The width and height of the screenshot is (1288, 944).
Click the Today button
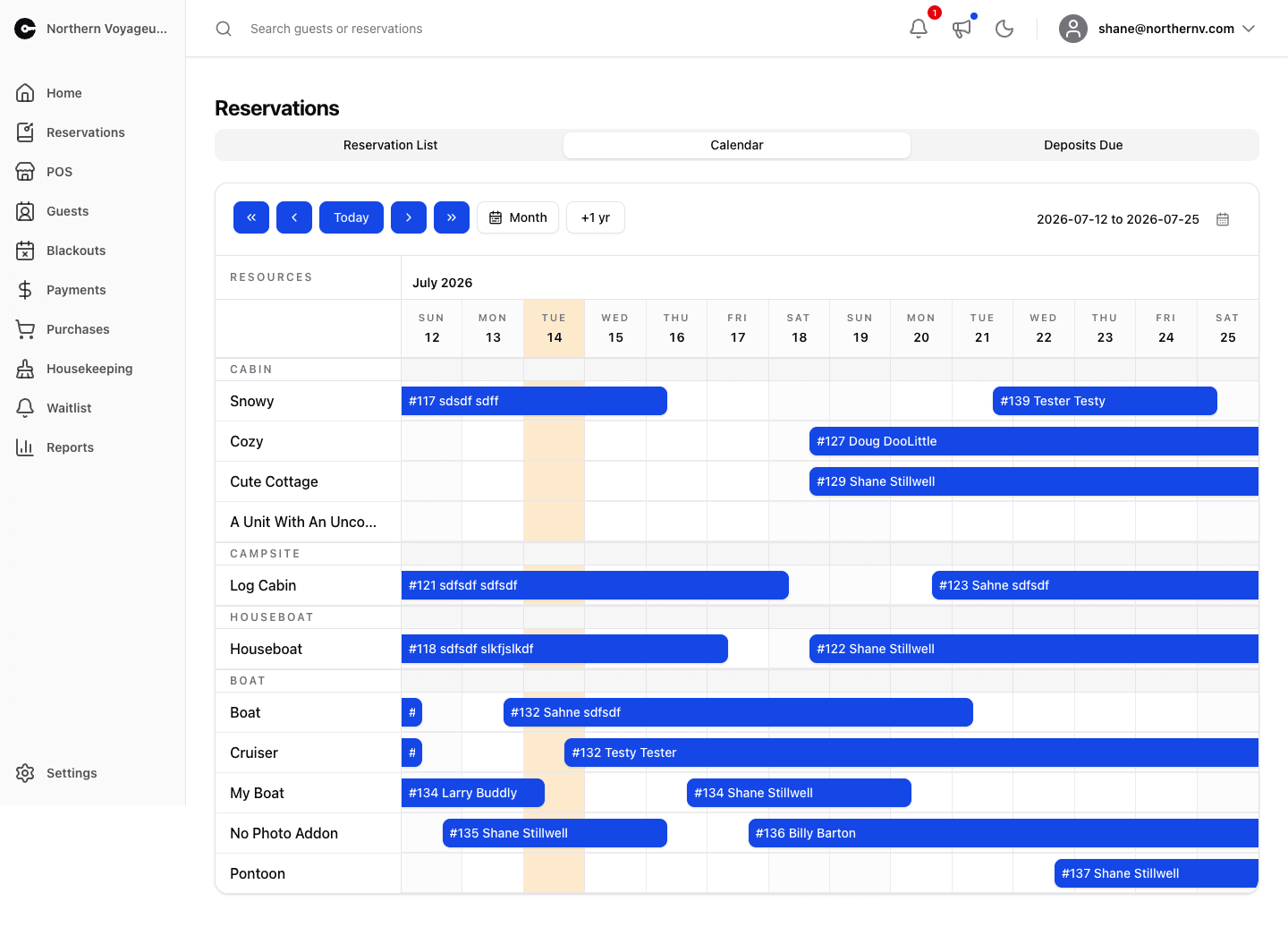352,217
